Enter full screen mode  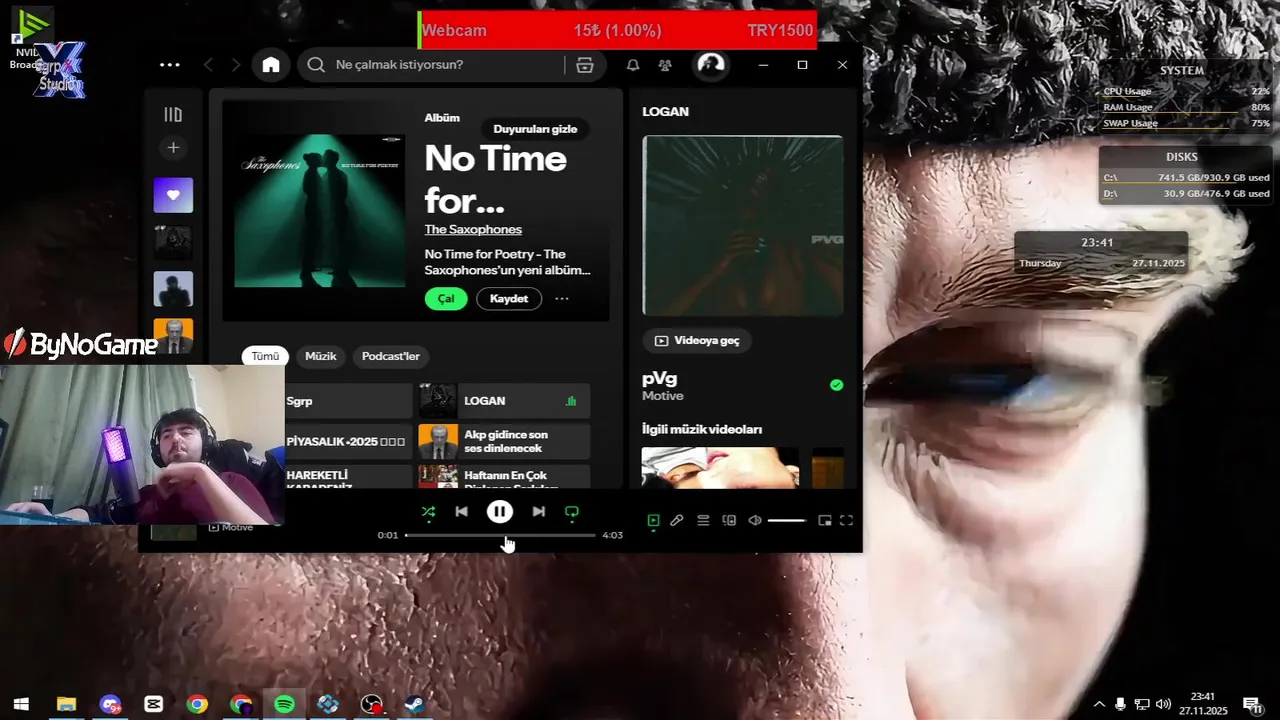click(847, 520)
